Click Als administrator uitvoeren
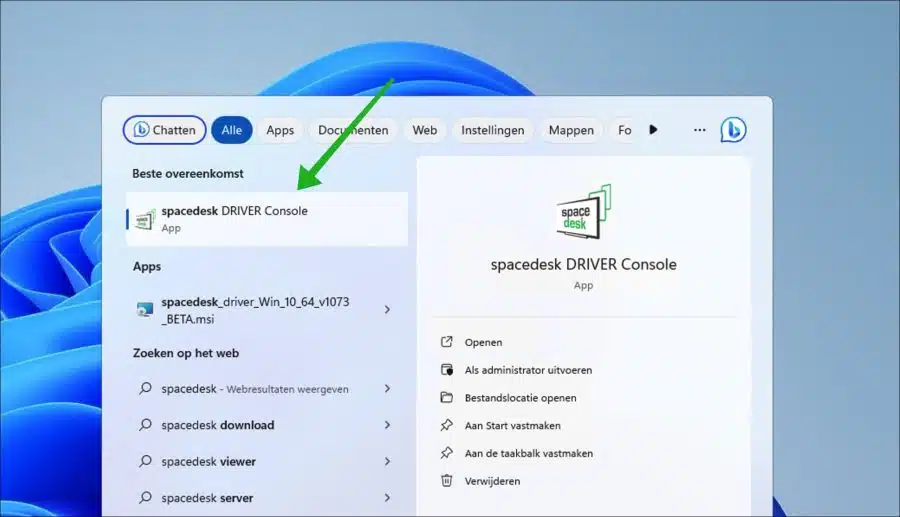 tap(528, 370)
